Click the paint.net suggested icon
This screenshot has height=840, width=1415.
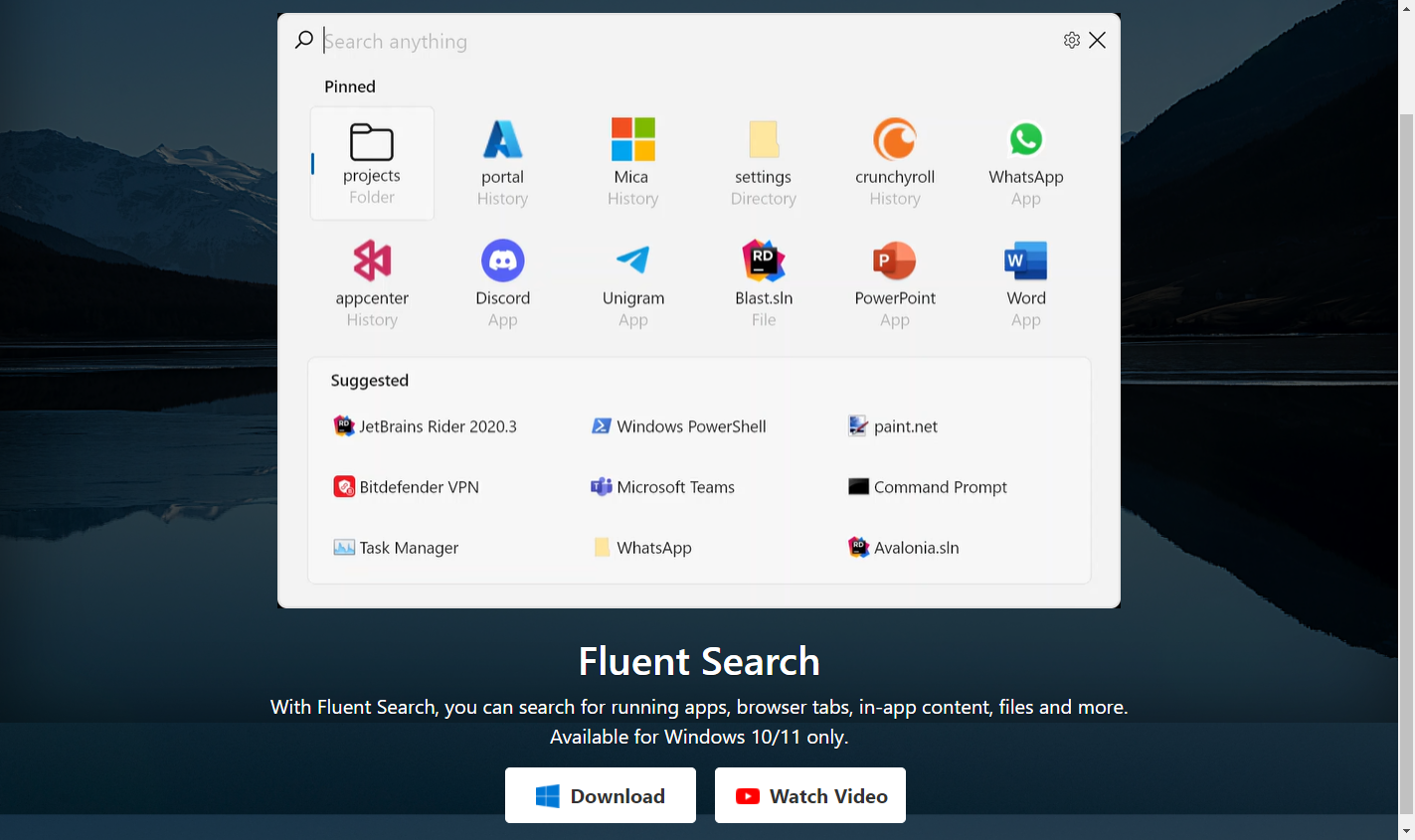858,426
